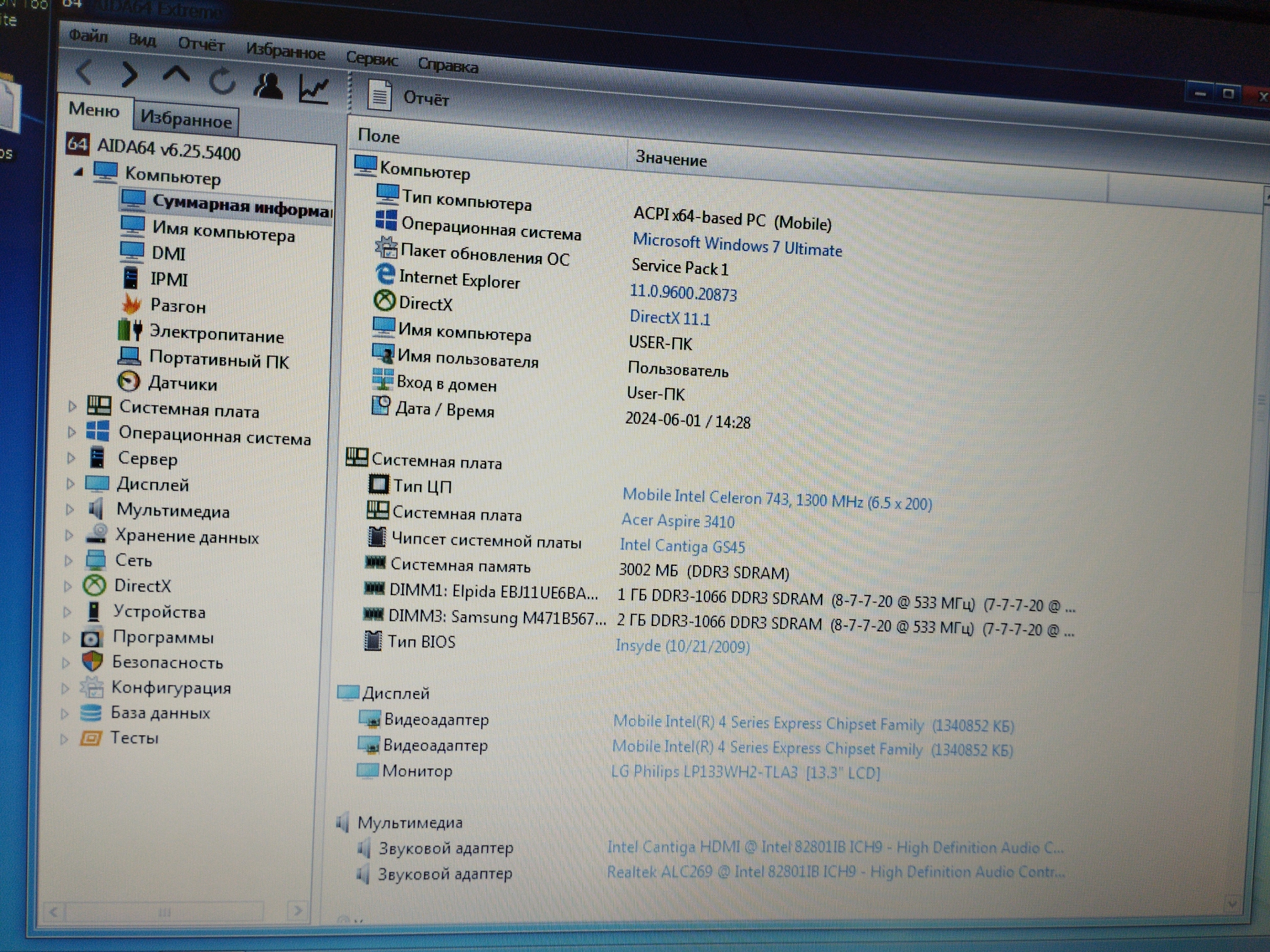Select the IPMI icon in tree
The height and width of the screenshot is (952, 1270).
tap(131, 278)
